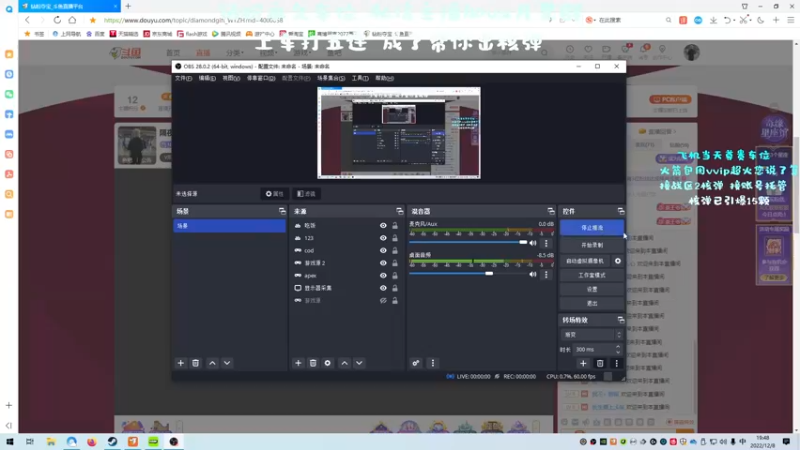The image size is (800, 450).
Task: Enable 工作室模式 studio mode
Action: click(592, 275)
